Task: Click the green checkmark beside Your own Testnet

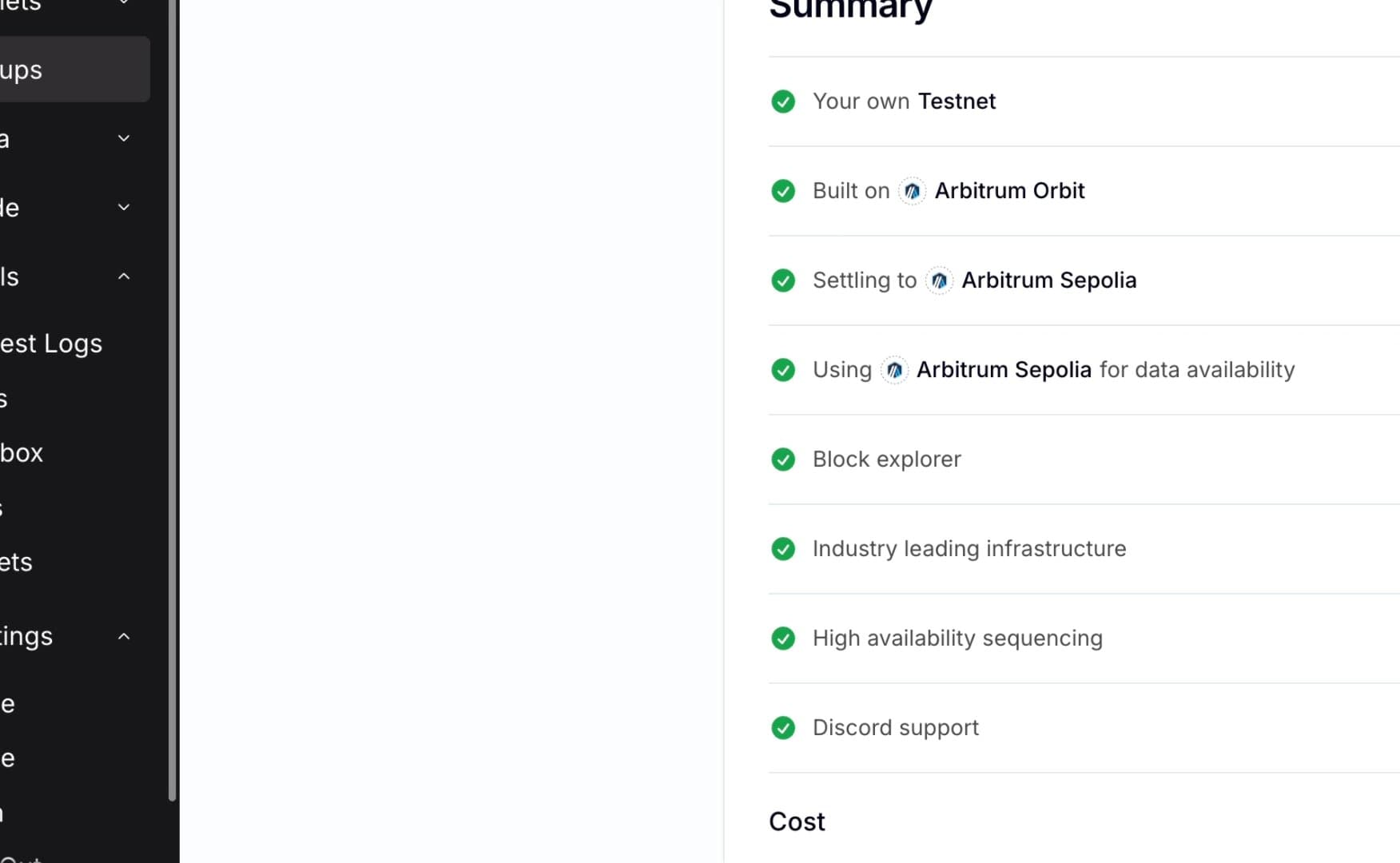Action: pyautogui.click(x=783, y=101)
